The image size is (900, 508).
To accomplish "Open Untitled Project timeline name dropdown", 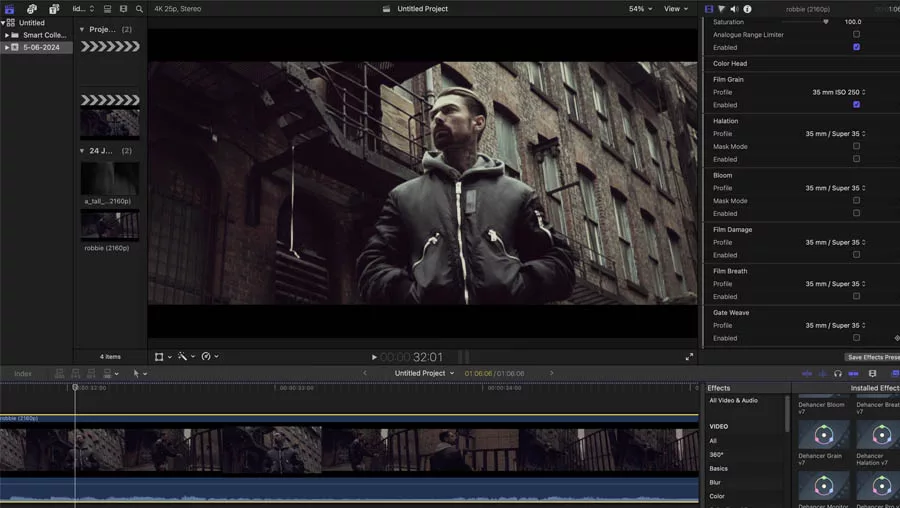I will [x=424, y=373].
